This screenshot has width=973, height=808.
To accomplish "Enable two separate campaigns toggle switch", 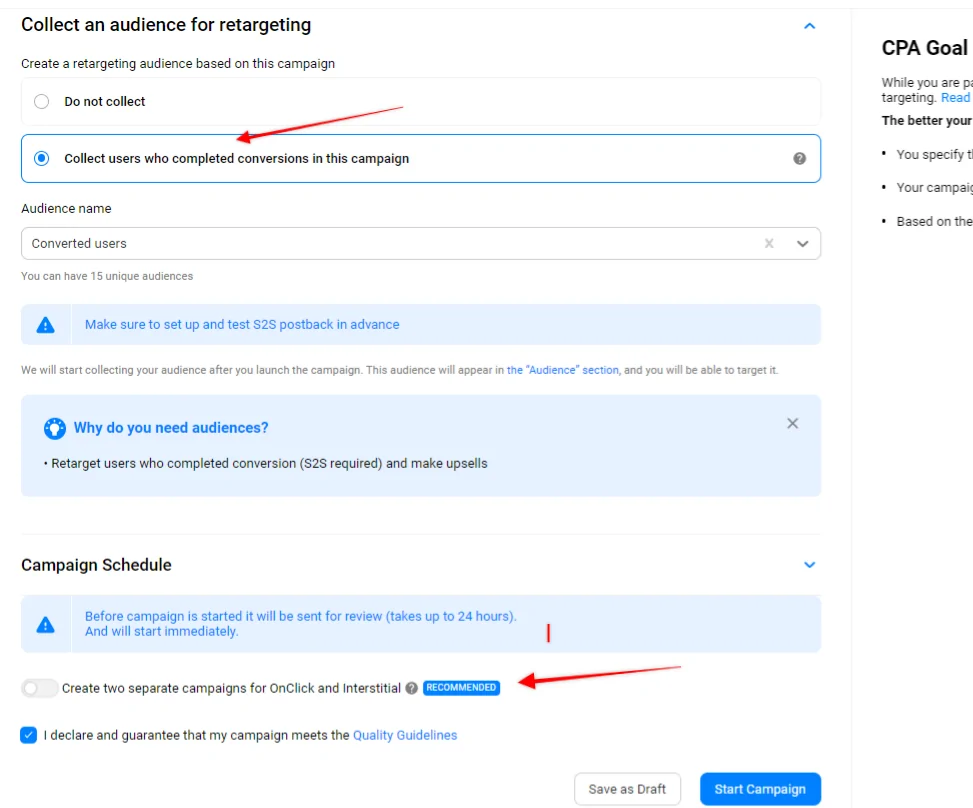I will pyautogui.click(x=39, y=688).
